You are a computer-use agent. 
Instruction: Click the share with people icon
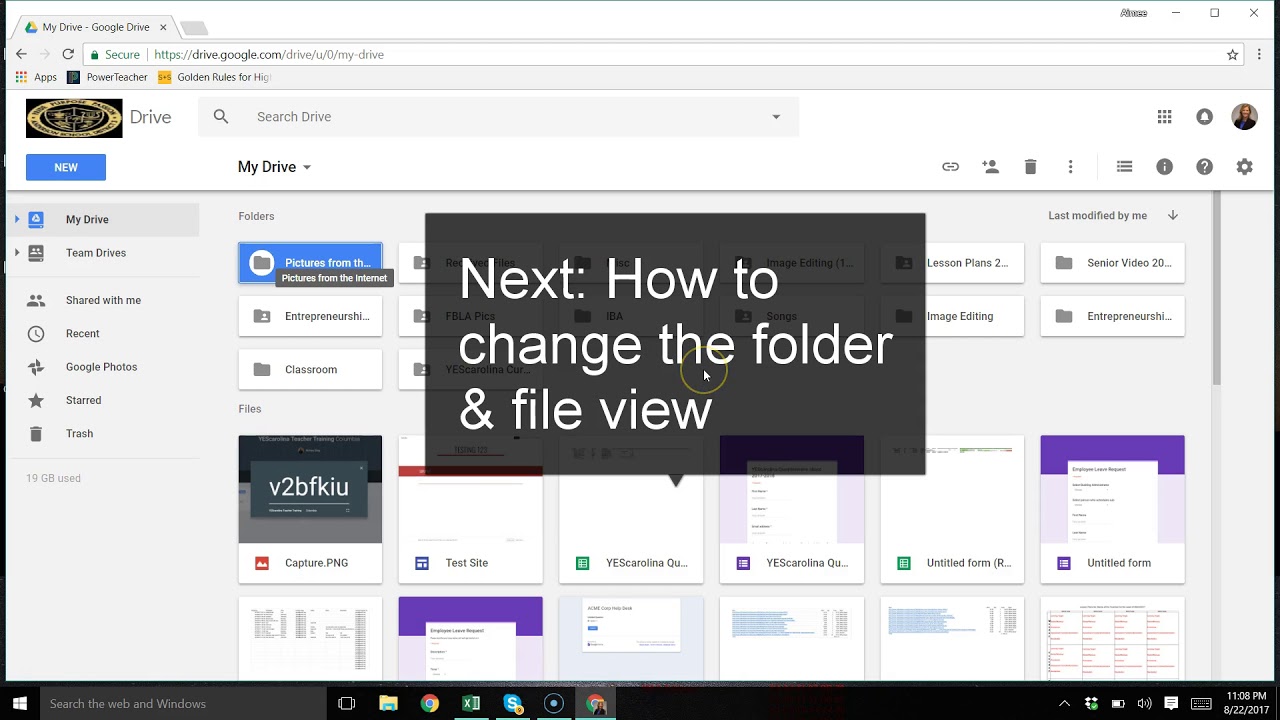[990, 167]
